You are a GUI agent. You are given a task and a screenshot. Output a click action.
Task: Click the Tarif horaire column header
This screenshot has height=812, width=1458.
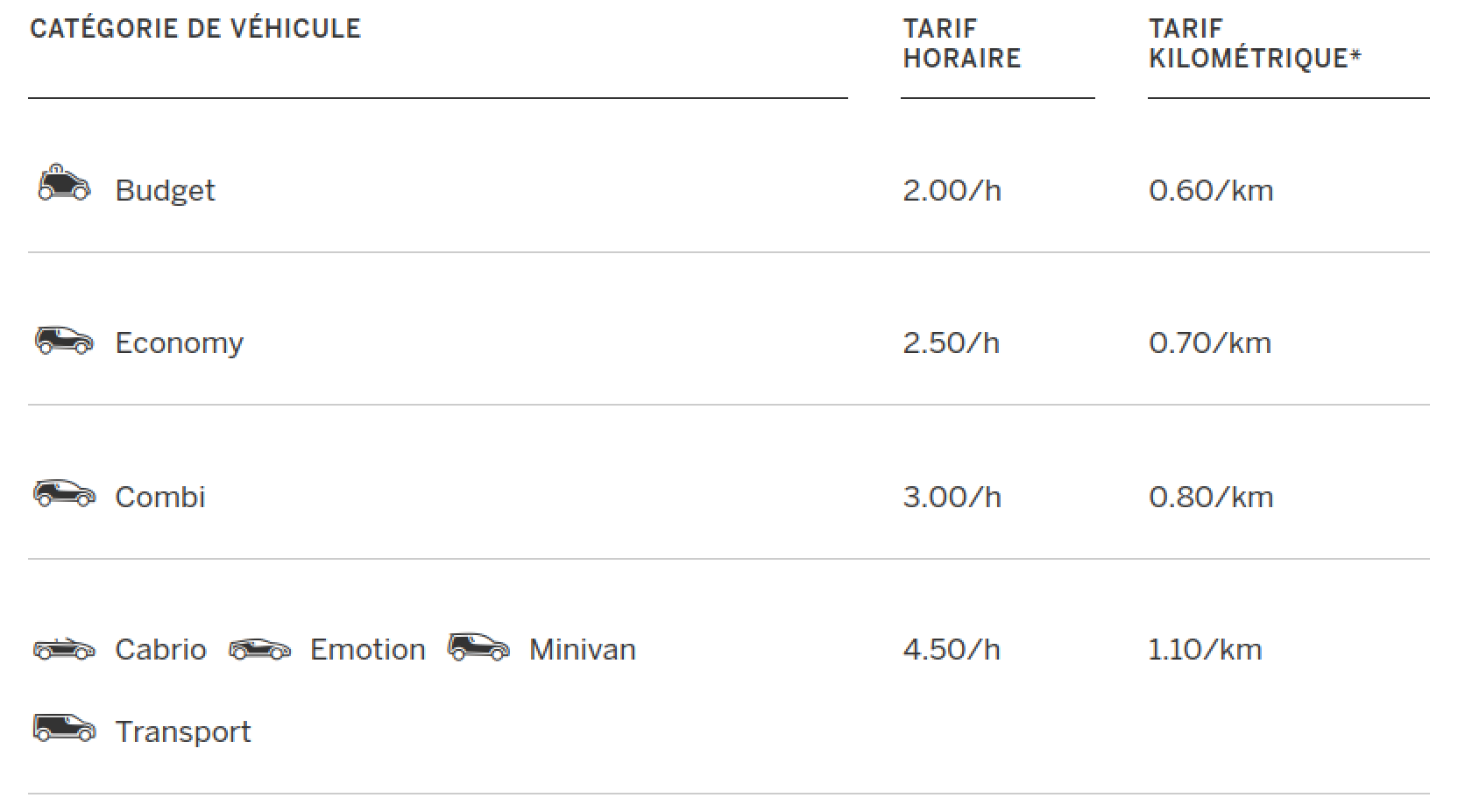pos(962,43)
